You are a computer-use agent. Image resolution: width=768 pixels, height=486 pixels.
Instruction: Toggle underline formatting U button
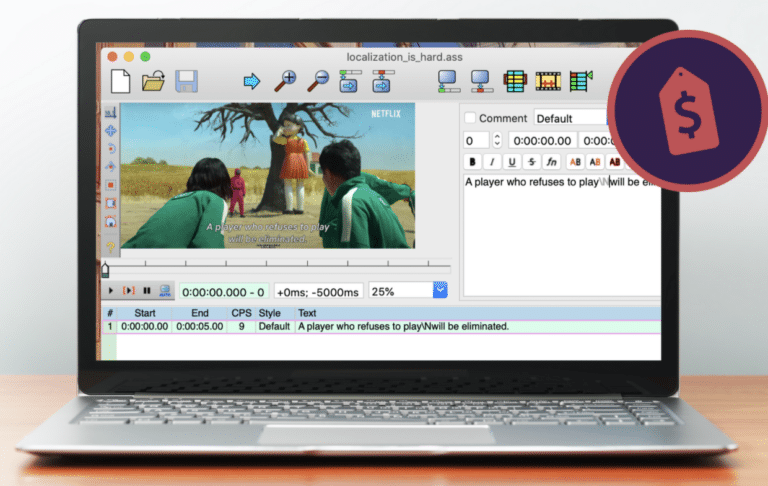(x=512, y=162)
